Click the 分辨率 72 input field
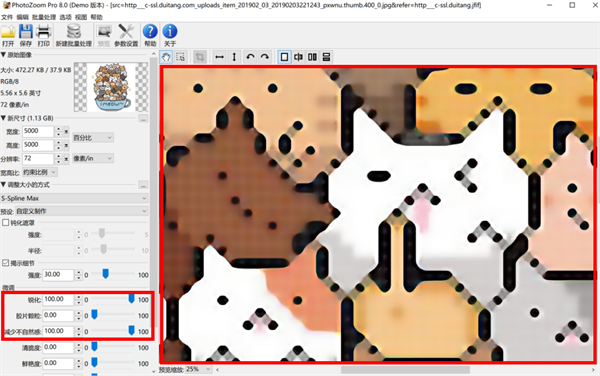The height and width of the screenshot is (376, 600). coord(38,159)
